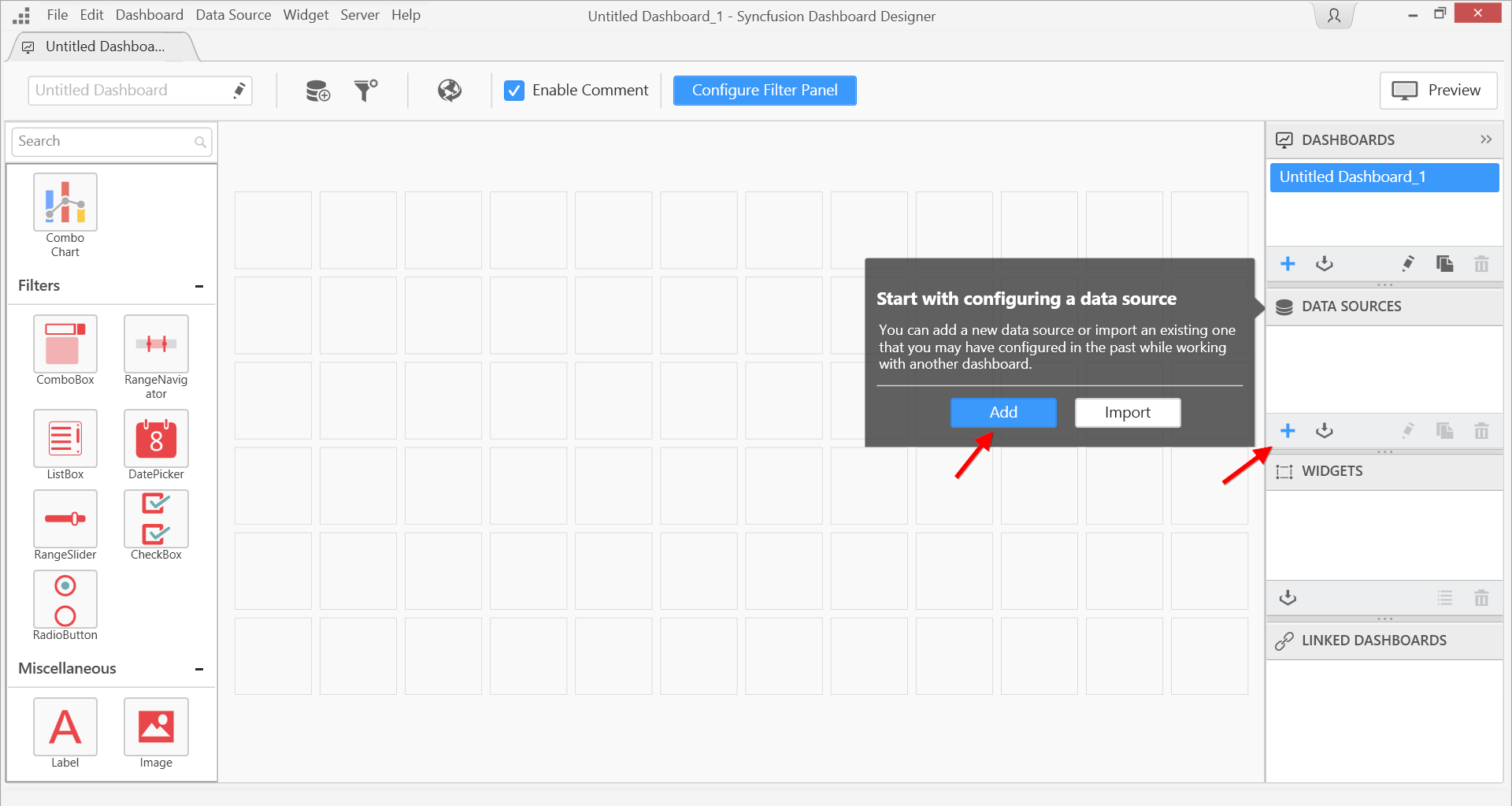The width and height of the screenshot is (1512, 806).
Task: Click the DASHBOARDS panel header
Action: (1384, 140)
